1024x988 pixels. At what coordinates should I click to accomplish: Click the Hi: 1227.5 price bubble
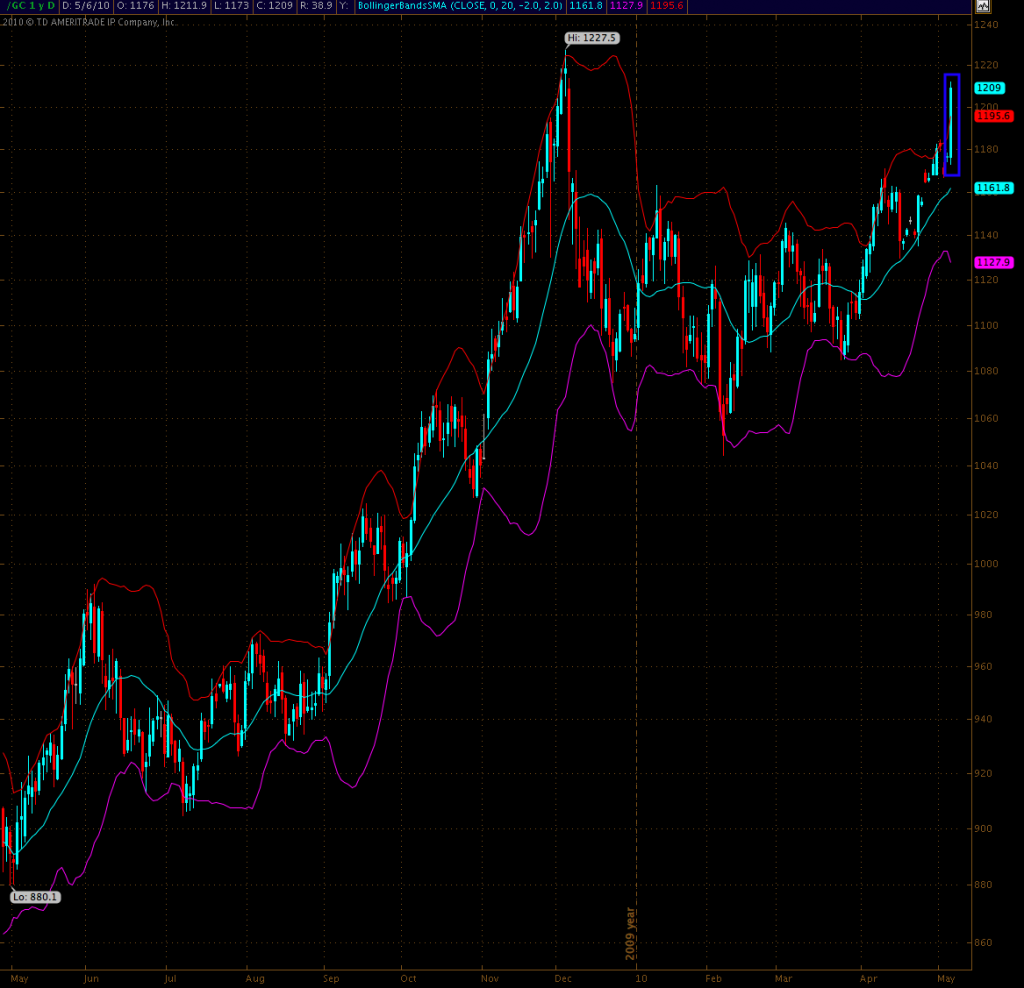593,38
